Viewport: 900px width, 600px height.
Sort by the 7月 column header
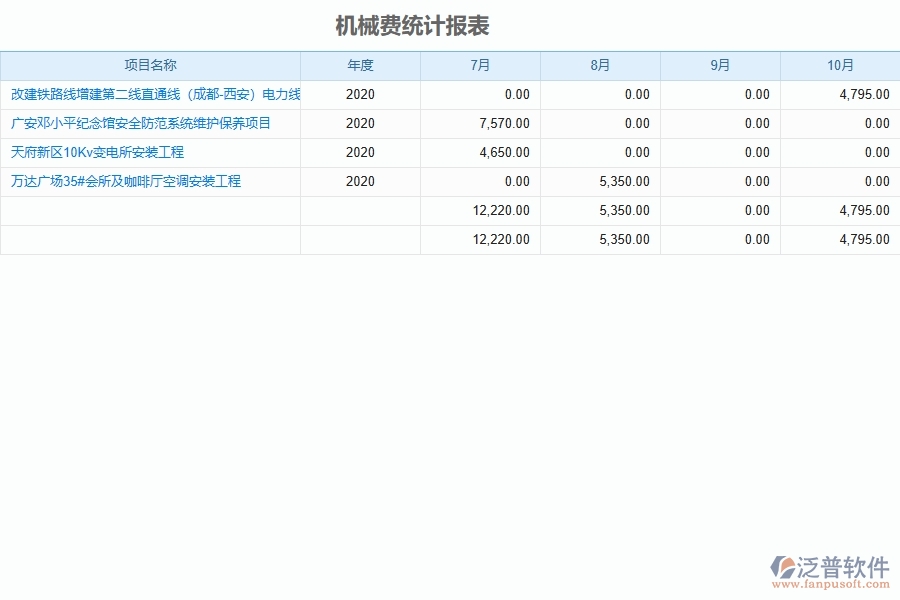[480, 65]
